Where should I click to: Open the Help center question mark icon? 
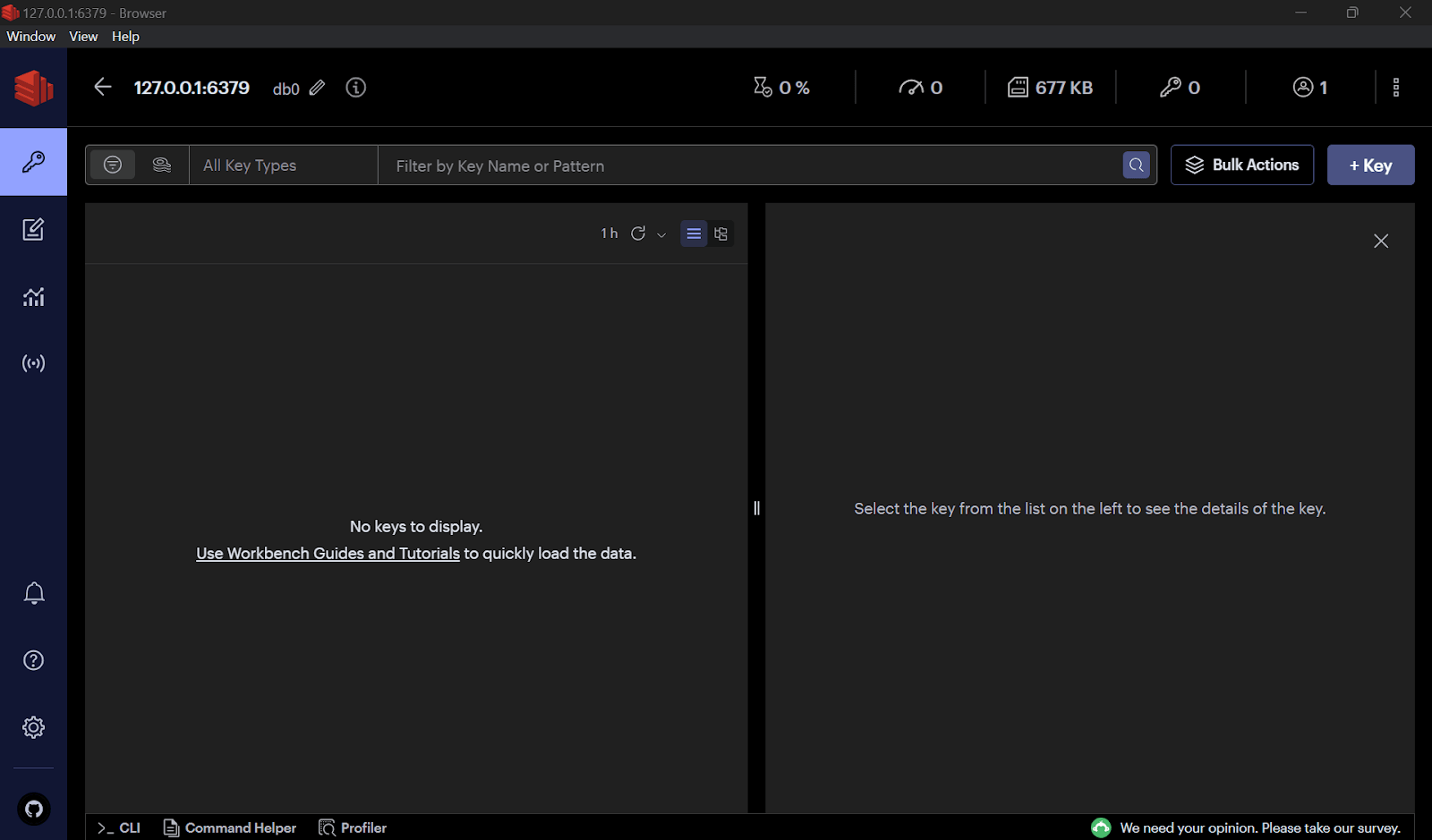pyautogui.click(x=33, y=660)
